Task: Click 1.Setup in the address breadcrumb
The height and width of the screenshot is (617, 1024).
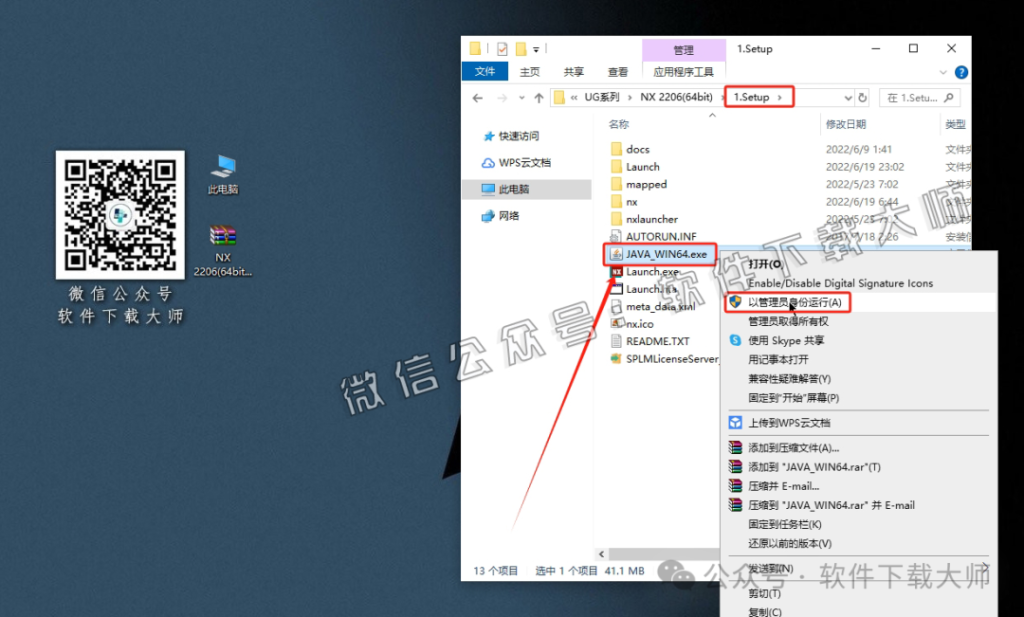Action: click(x=751, y=97)
